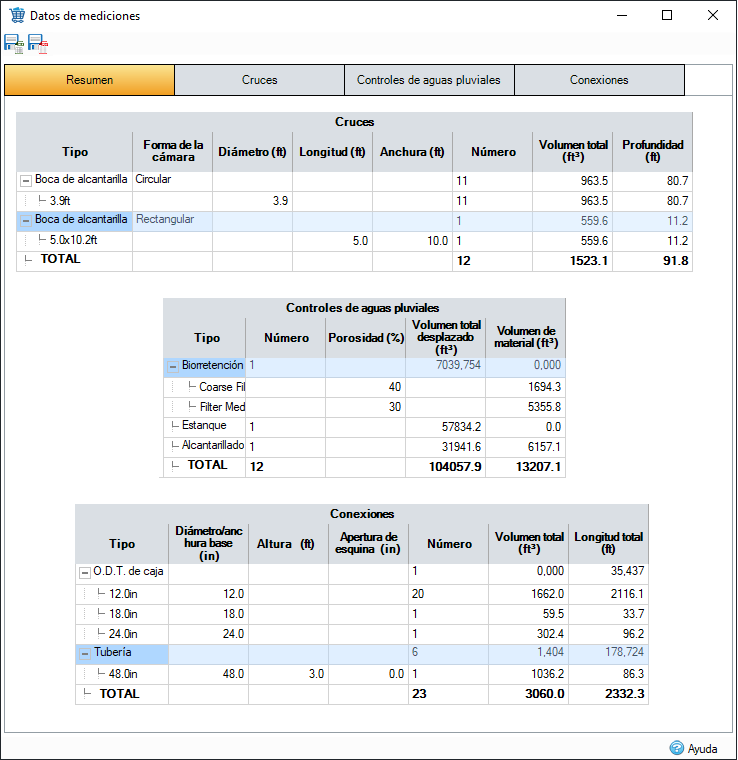
Task: Click the material volume 1694.3
Action: 526,387
